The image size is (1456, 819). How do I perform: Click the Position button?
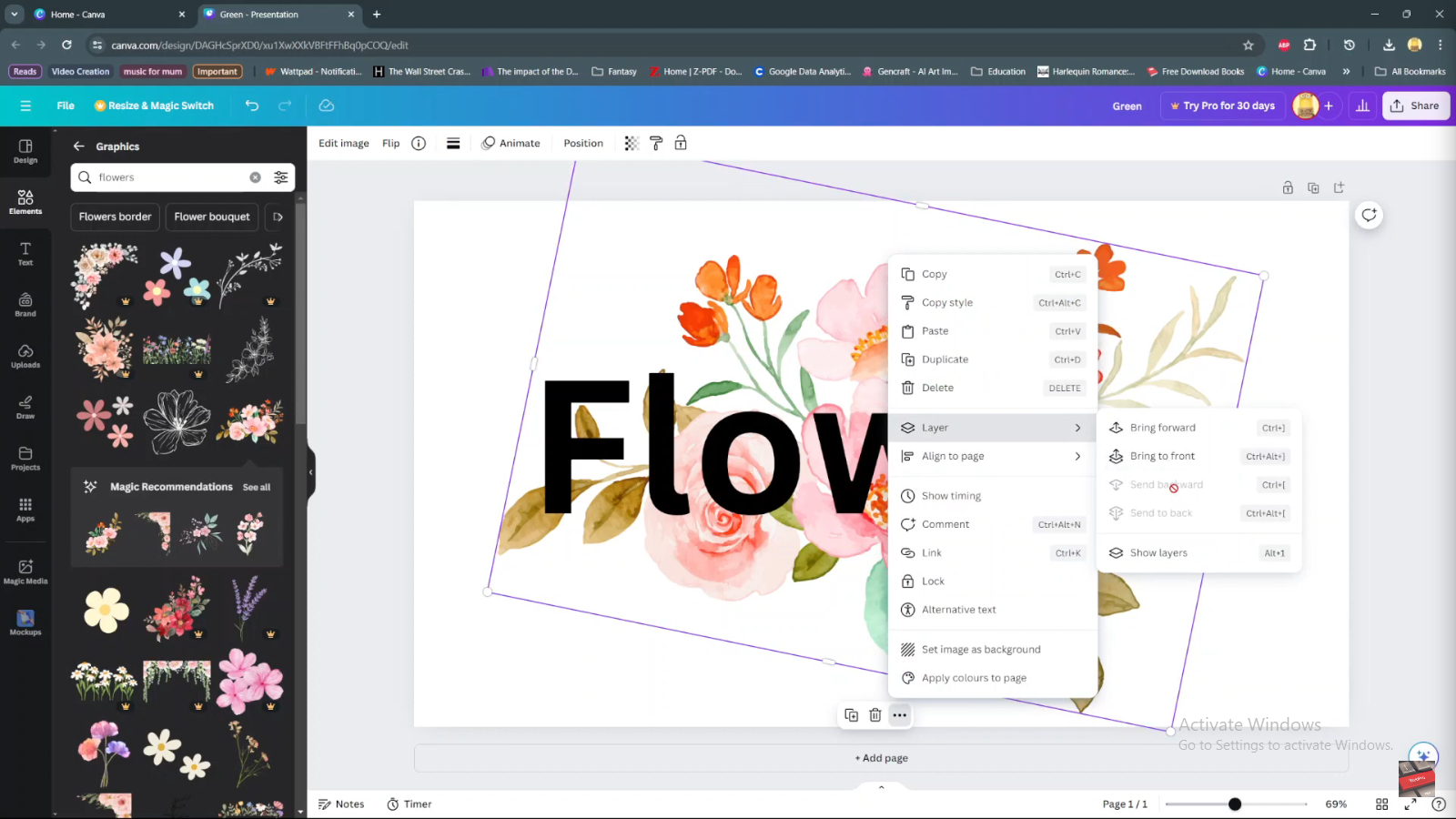[583, 143]
